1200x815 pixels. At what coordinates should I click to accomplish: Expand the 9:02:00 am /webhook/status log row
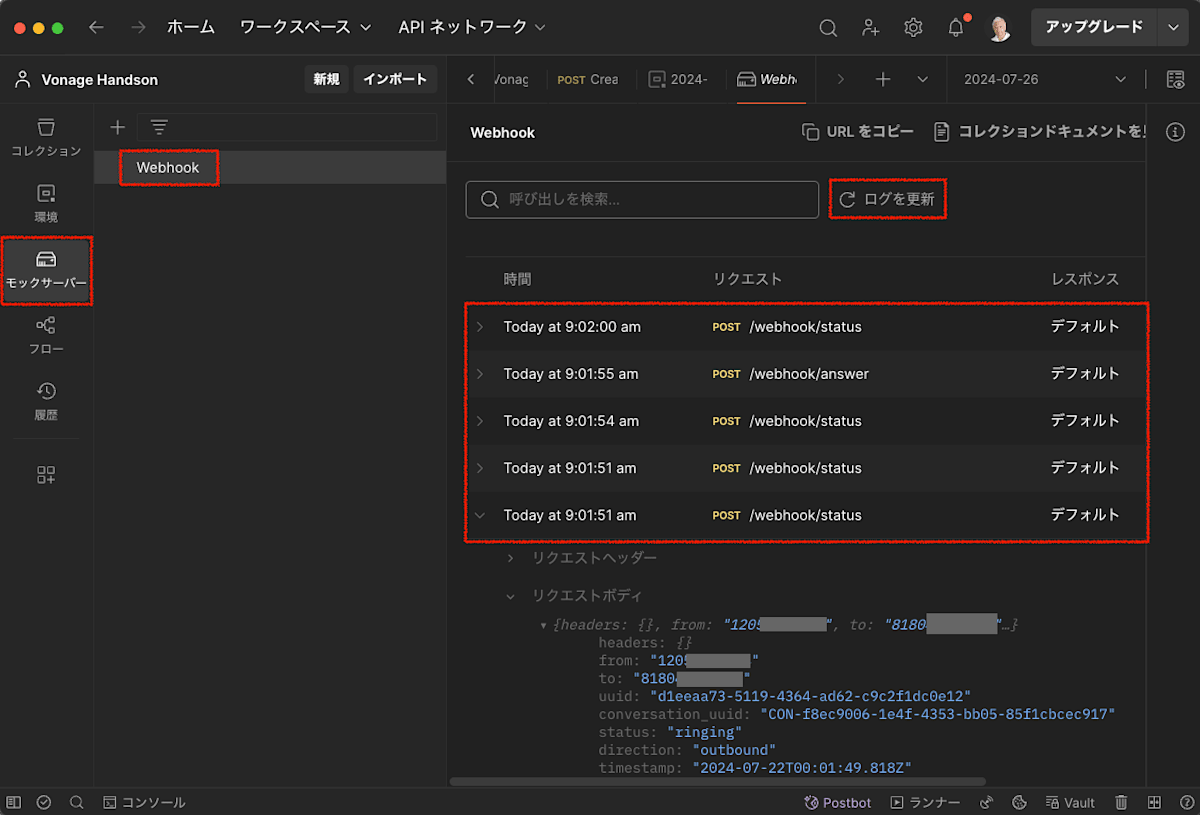tap(480, 327)
